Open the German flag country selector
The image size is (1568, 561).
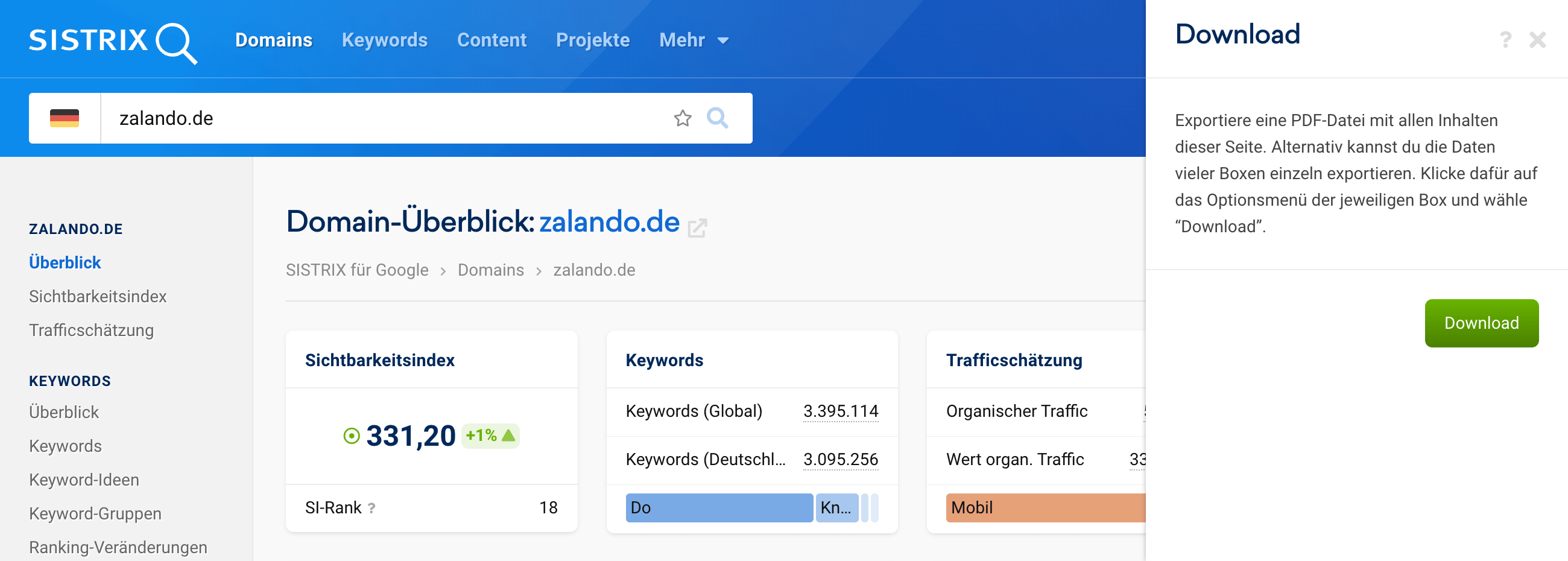(65, 118)
